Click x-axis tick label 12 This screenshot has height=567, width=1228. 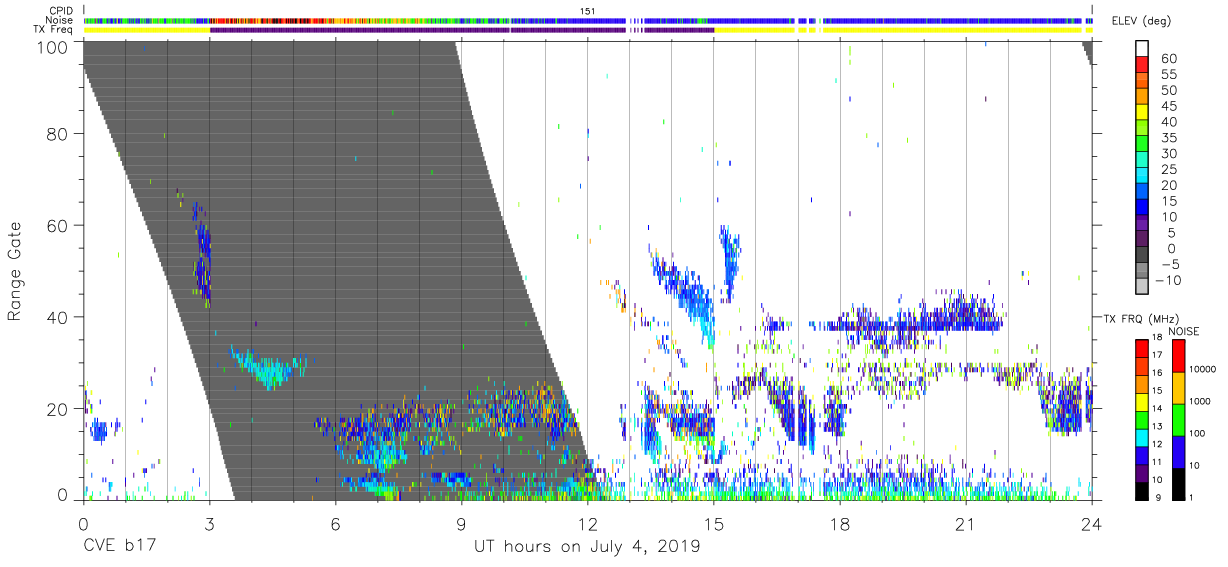tap(587, 524)
